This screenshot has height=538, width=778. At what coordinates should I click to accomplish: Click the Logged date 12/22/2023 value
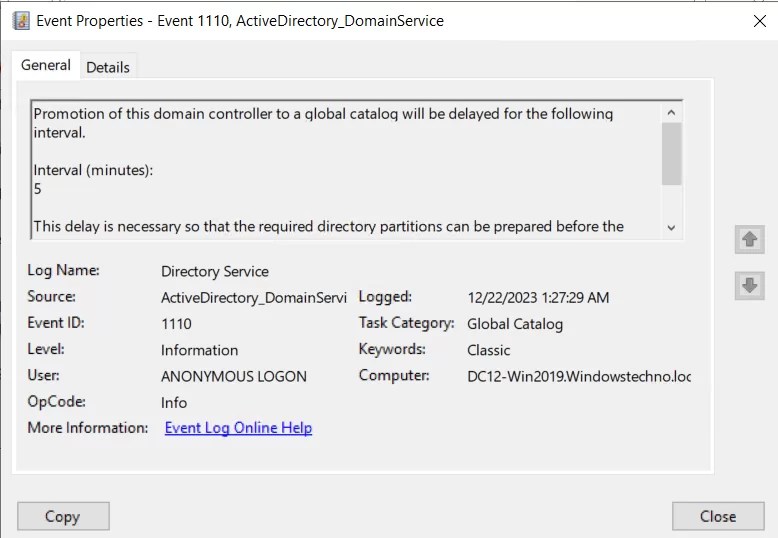pyautogui.click(x=538, y=297)
